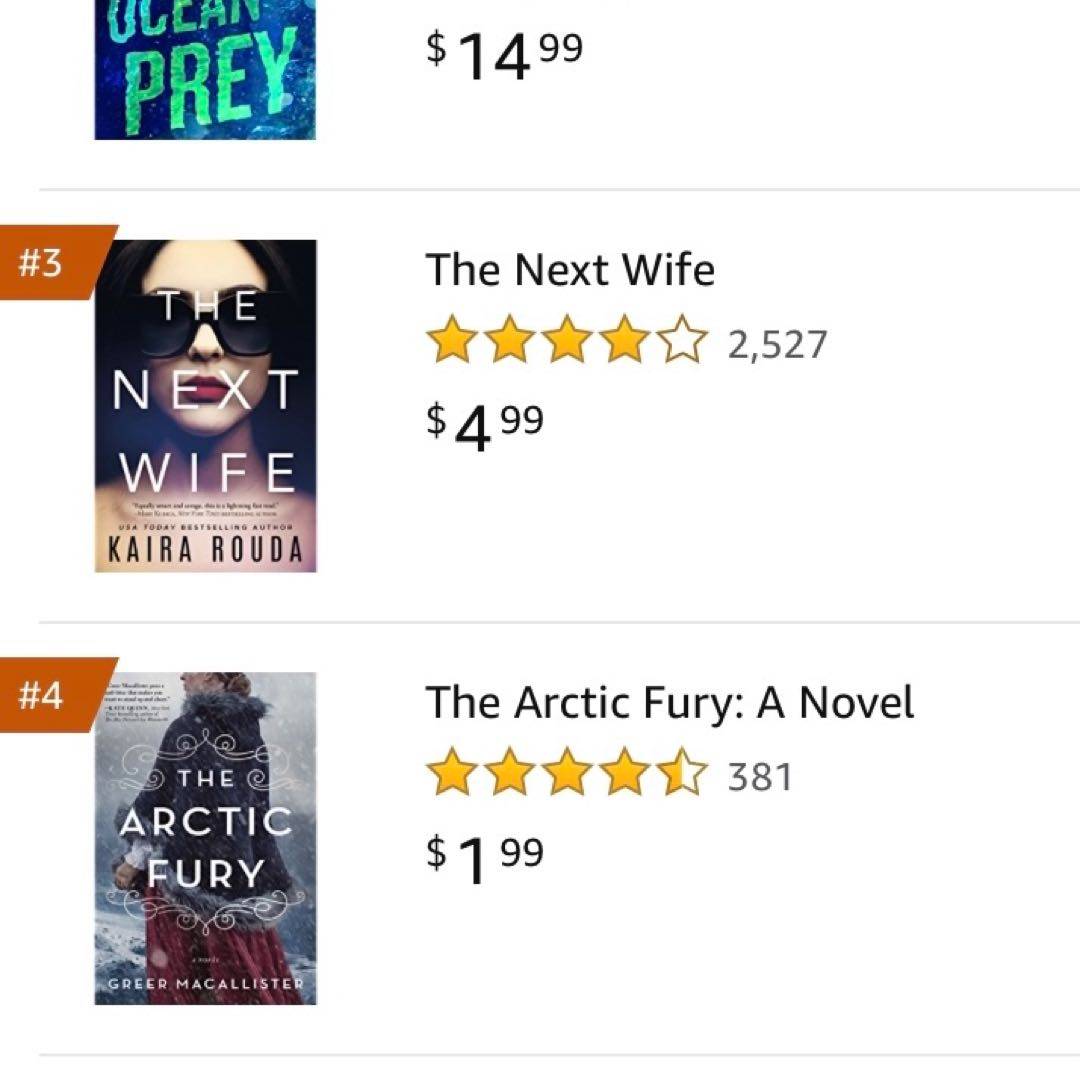Open the Ocean Prey book cover
This screenshot has width=1080, height=1080.
coord(205,70)
